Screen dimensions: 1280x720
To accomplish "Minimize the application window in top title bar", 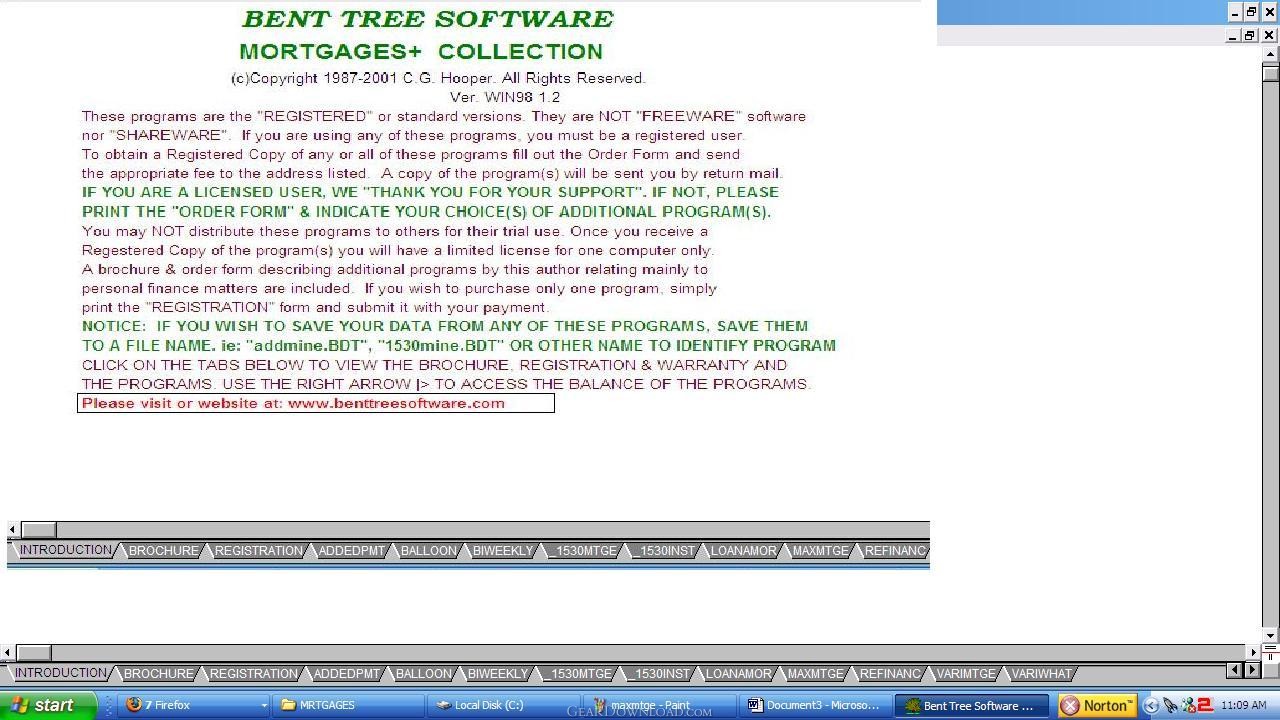I will 1234,12.
